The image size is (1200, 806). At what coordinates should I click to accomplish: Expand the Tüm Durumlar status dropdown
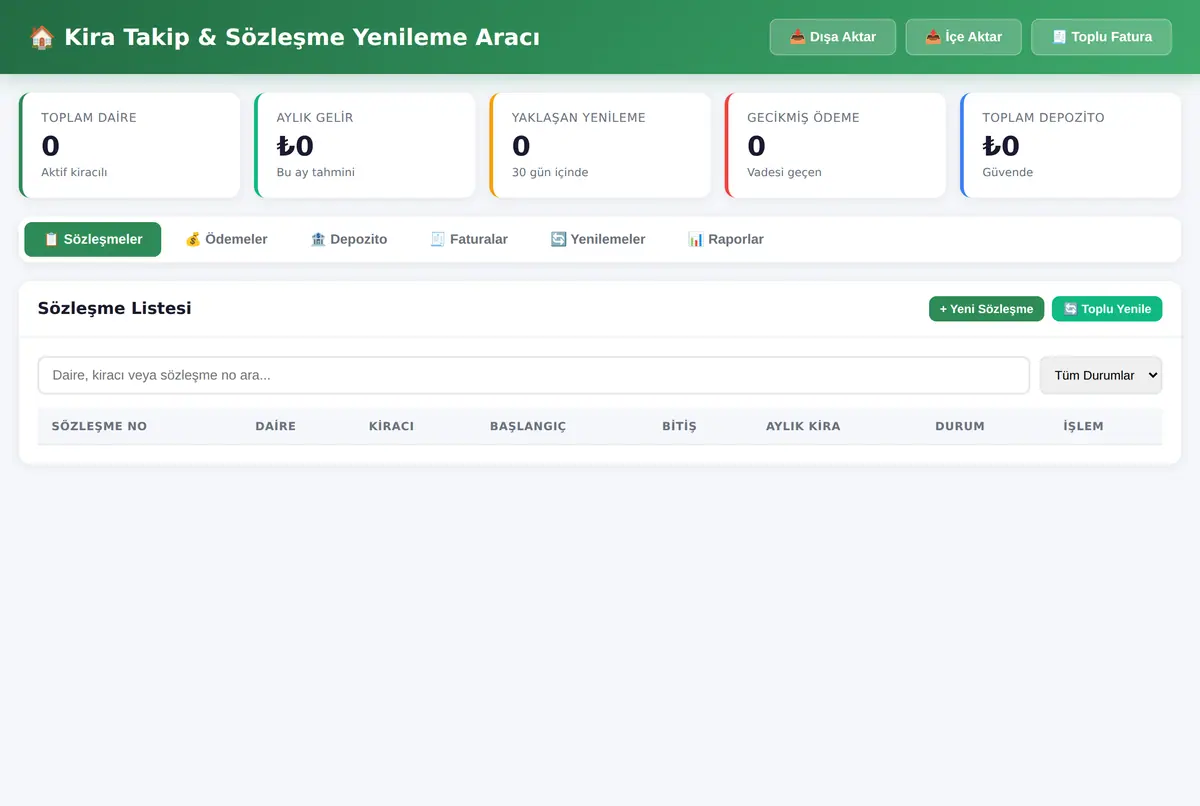pyautogui.click(x=1101, y=375)
